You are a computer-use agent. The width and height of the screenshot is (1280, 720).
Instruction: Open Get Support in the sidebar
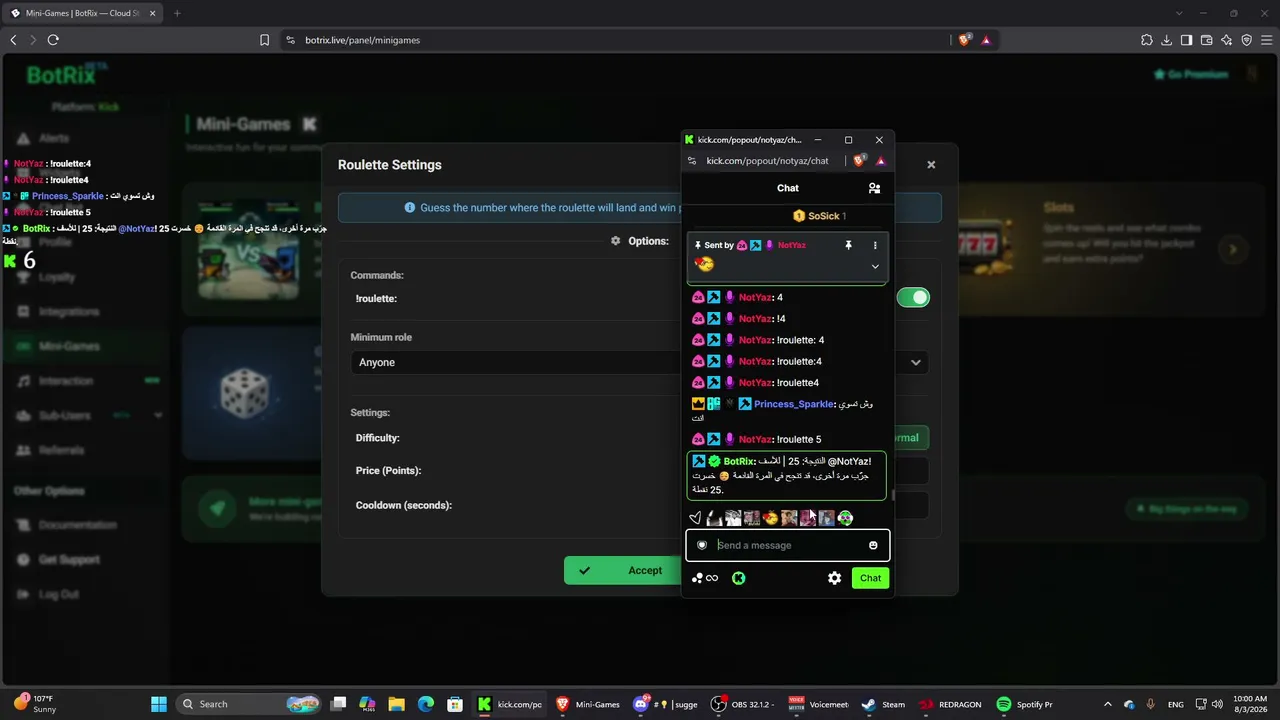point(68,560)
